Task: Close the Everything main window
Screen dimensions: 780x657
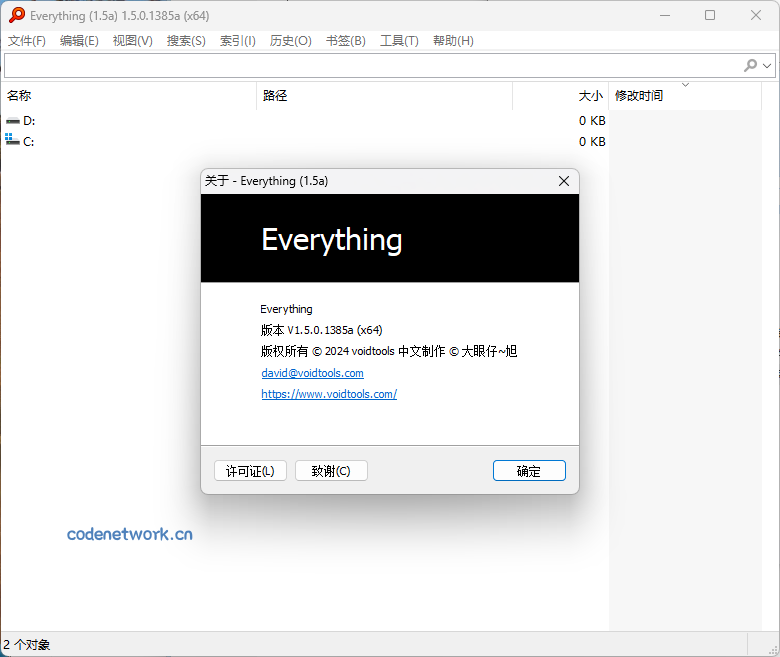Action: [756, 15]
